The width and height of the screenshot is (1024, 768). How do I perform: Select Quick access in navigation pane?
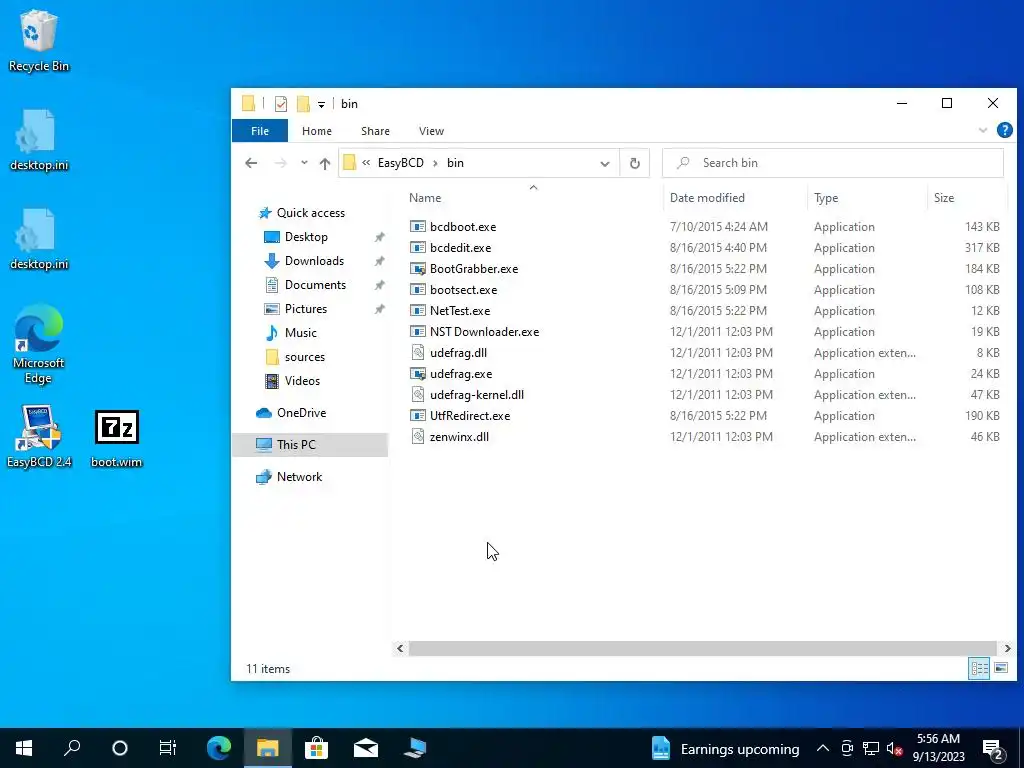(310, 213)
